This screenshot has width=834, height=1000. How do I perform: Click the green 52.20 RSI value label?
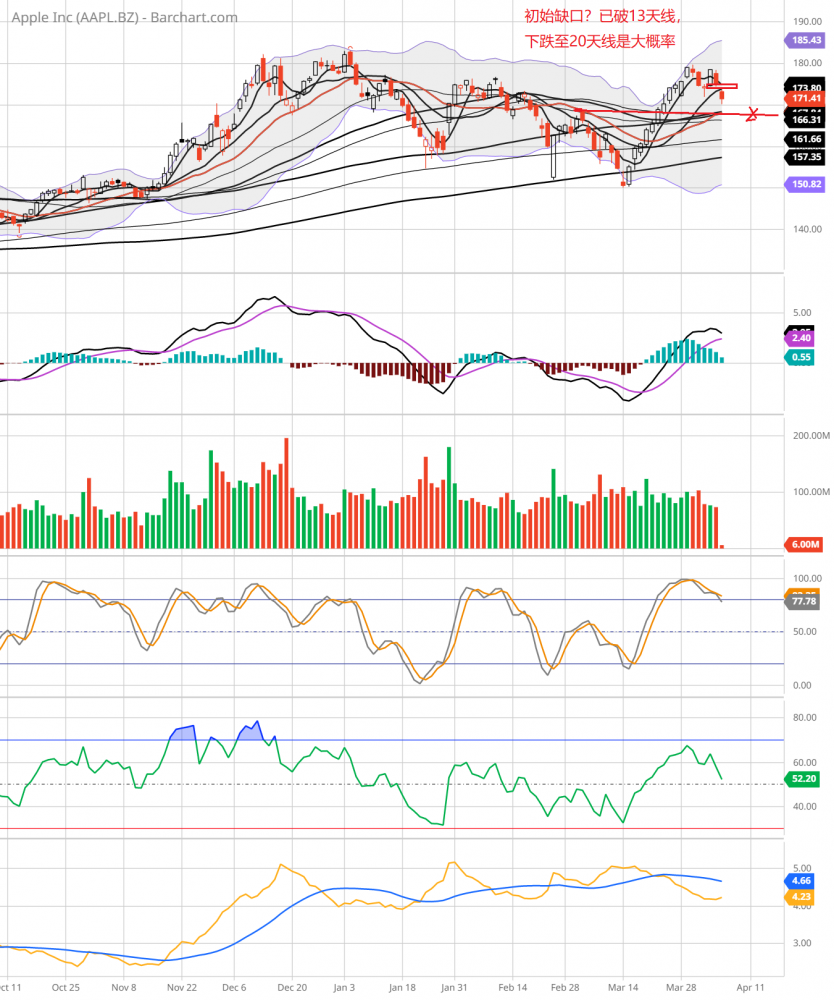tap(804, 776)
